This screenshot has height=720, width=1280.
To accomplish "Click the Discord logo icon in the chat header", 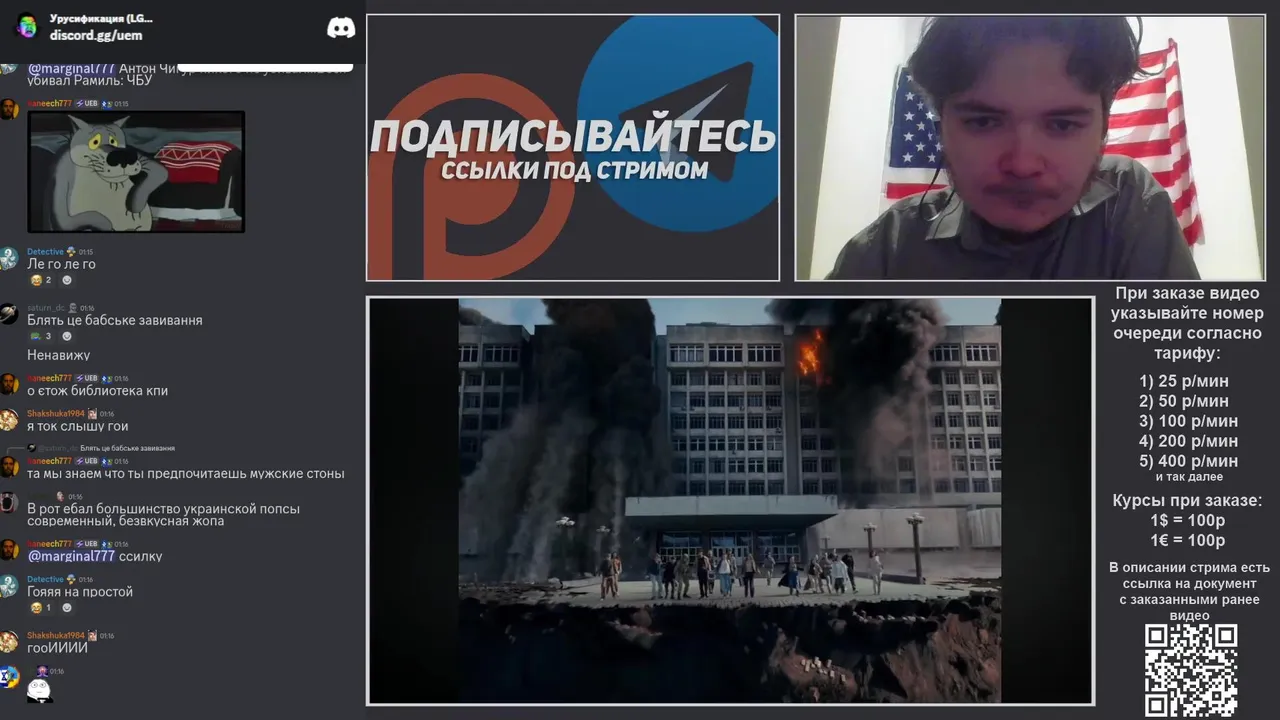I will [341, 28].
